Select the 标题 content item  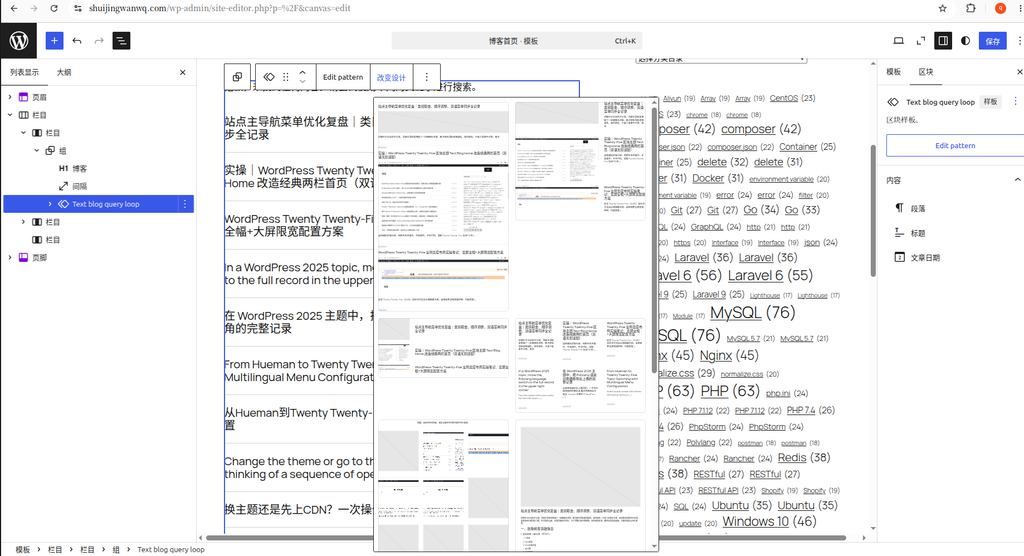tap(918, 233)
